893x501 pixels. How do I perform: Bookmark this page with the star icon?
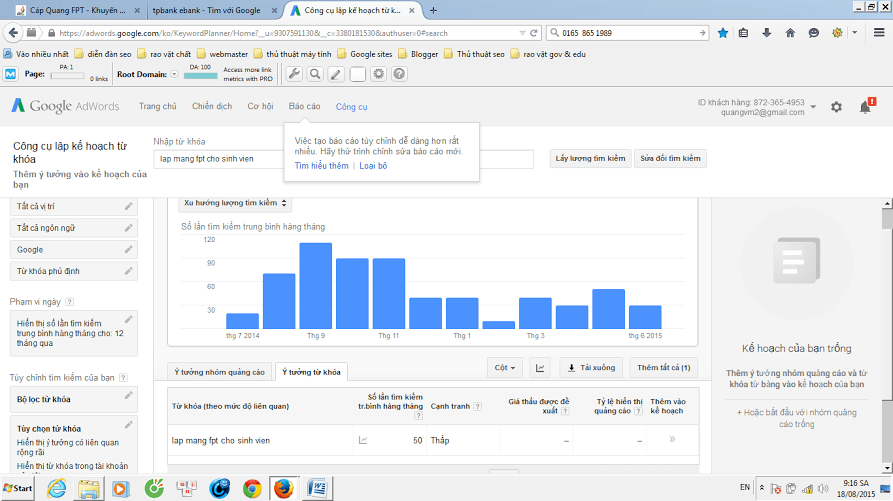[723, 33]
